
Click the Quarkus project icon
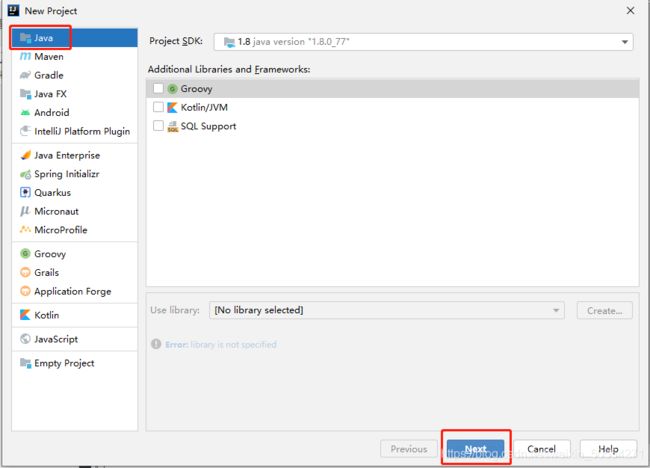pyautogui.click(x=25, y=193)
